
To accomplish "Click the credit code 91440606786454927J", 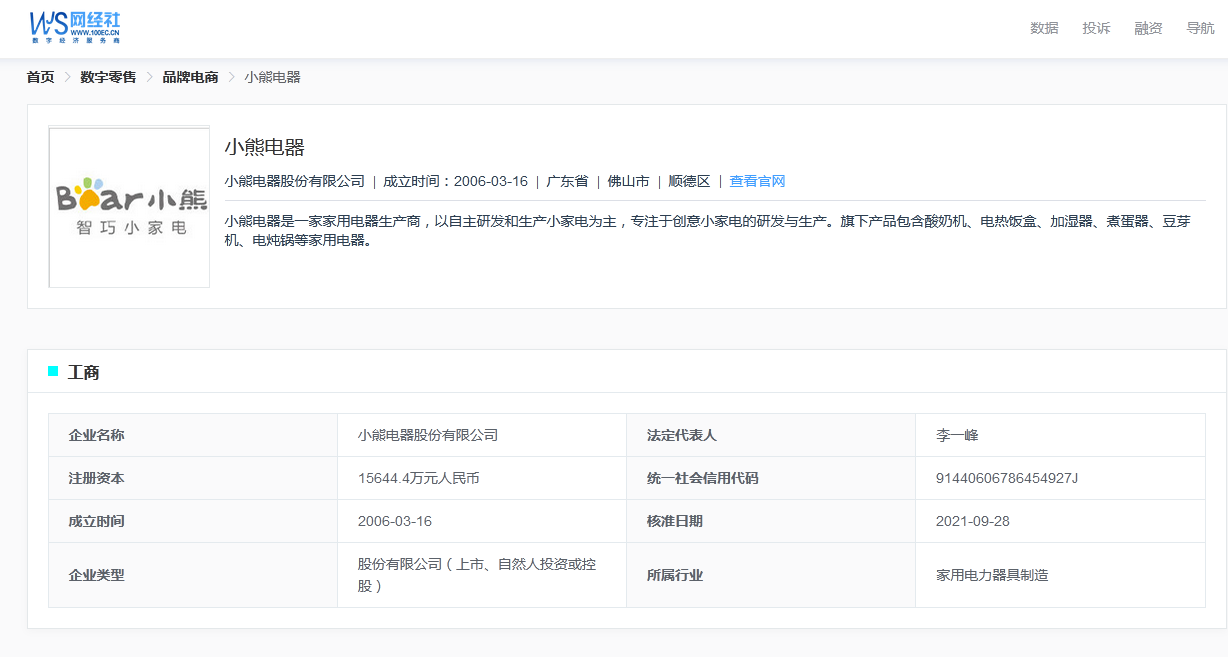I will coord(1007,478).
